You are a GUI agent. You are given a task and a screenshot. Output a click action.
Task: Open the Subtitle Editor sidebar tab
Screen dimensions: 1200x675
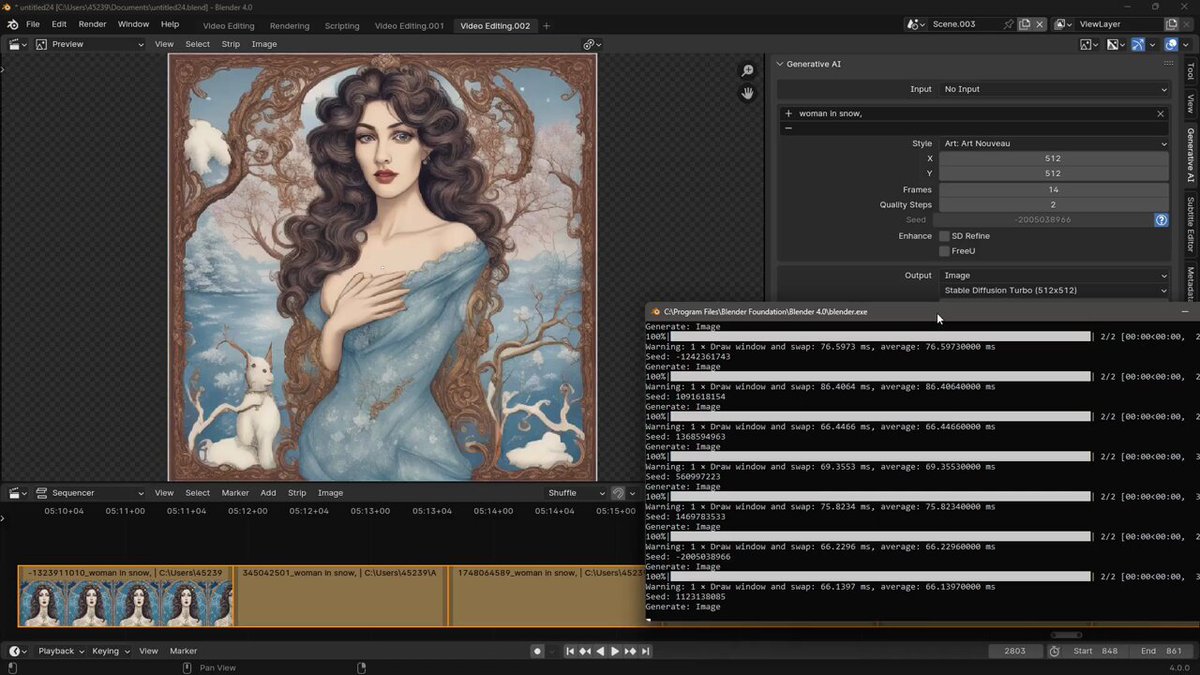[x=1190, y=225]
